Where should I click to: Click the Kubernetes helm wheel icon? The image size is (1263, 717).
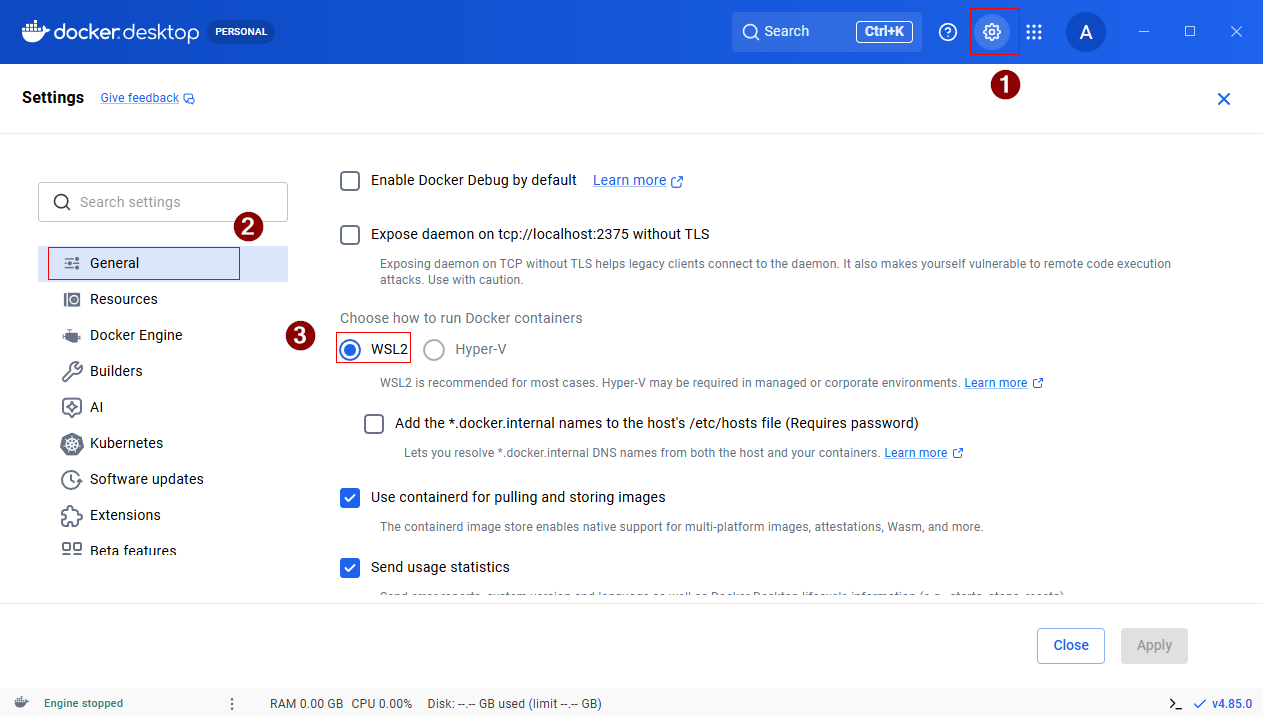(x=72, y=443)
